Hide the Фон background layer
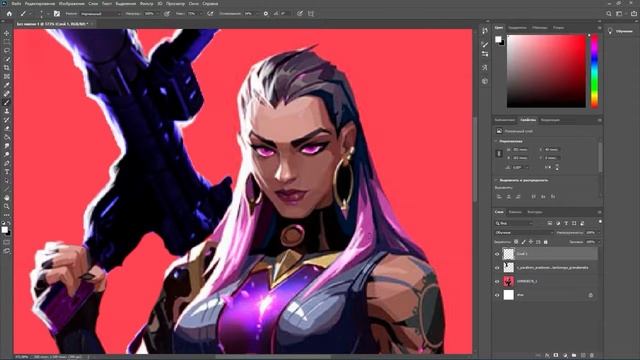 [x=497, y=295]
